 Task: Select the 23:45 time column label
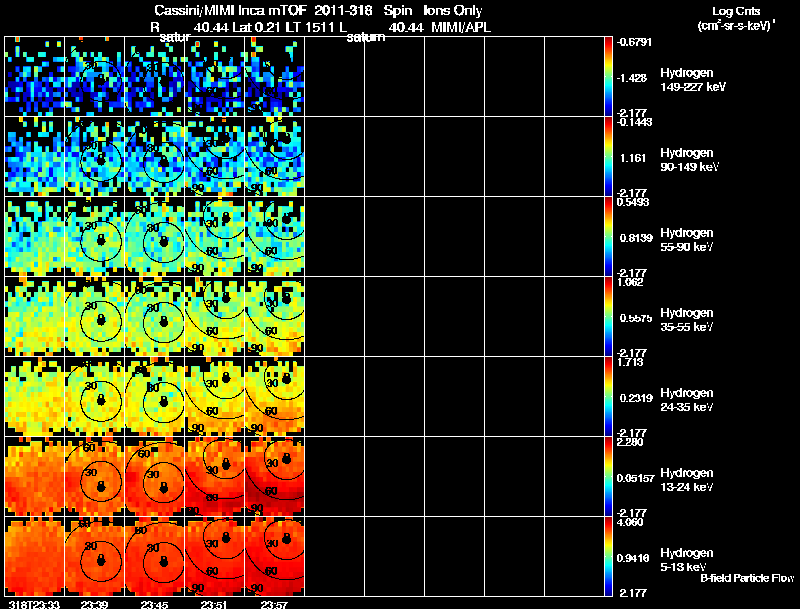[x=154, y=603]
